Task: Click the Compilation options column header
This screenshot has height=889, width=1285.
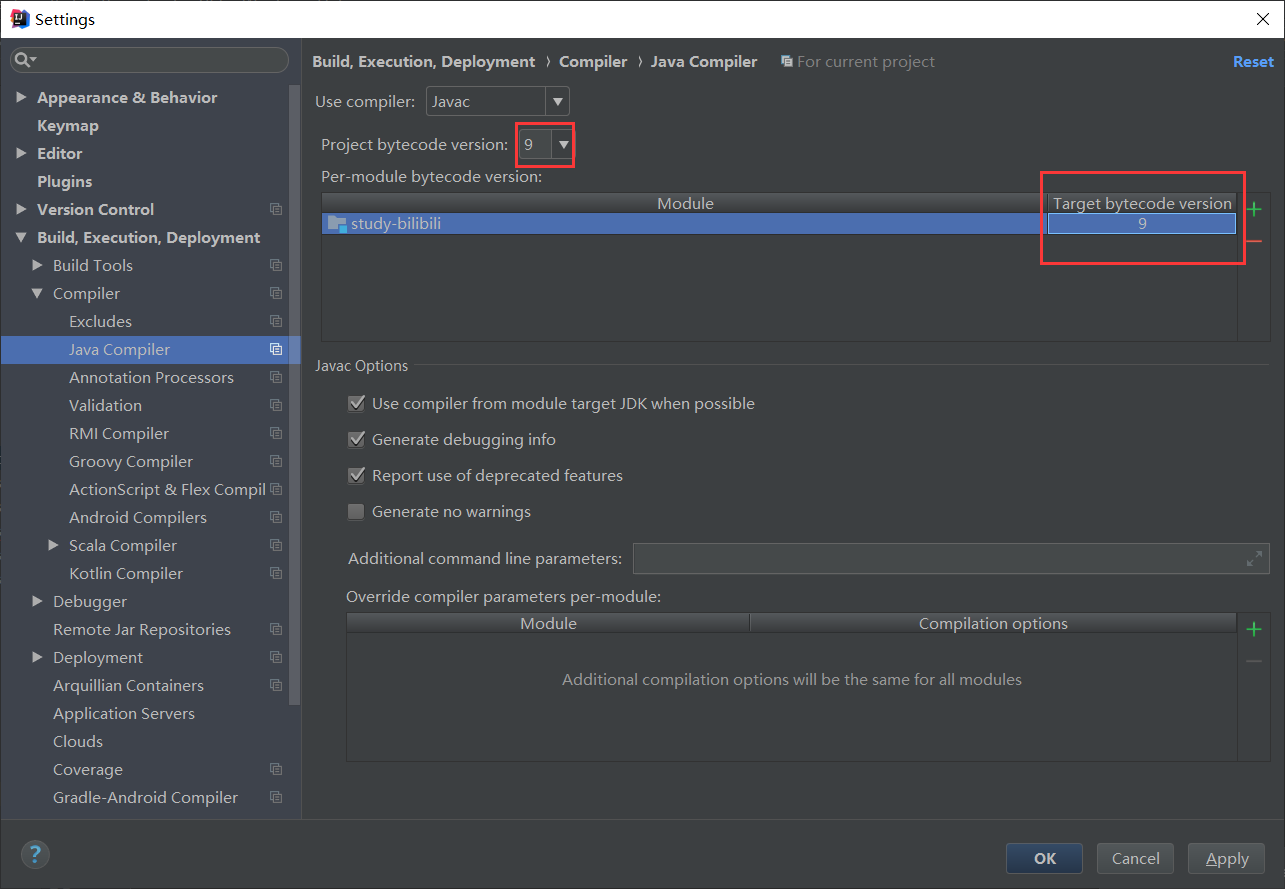Action: tap(993, 623)
